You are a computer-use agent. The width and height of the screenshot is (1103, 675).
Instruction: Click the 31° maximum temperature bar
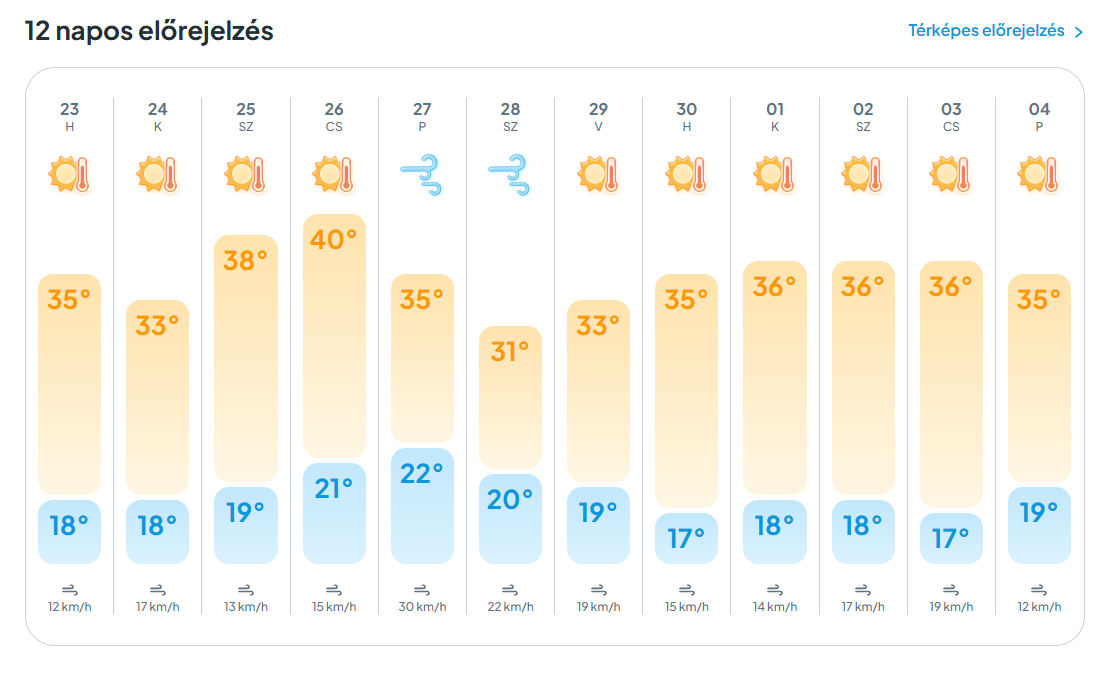pos(510,397)
